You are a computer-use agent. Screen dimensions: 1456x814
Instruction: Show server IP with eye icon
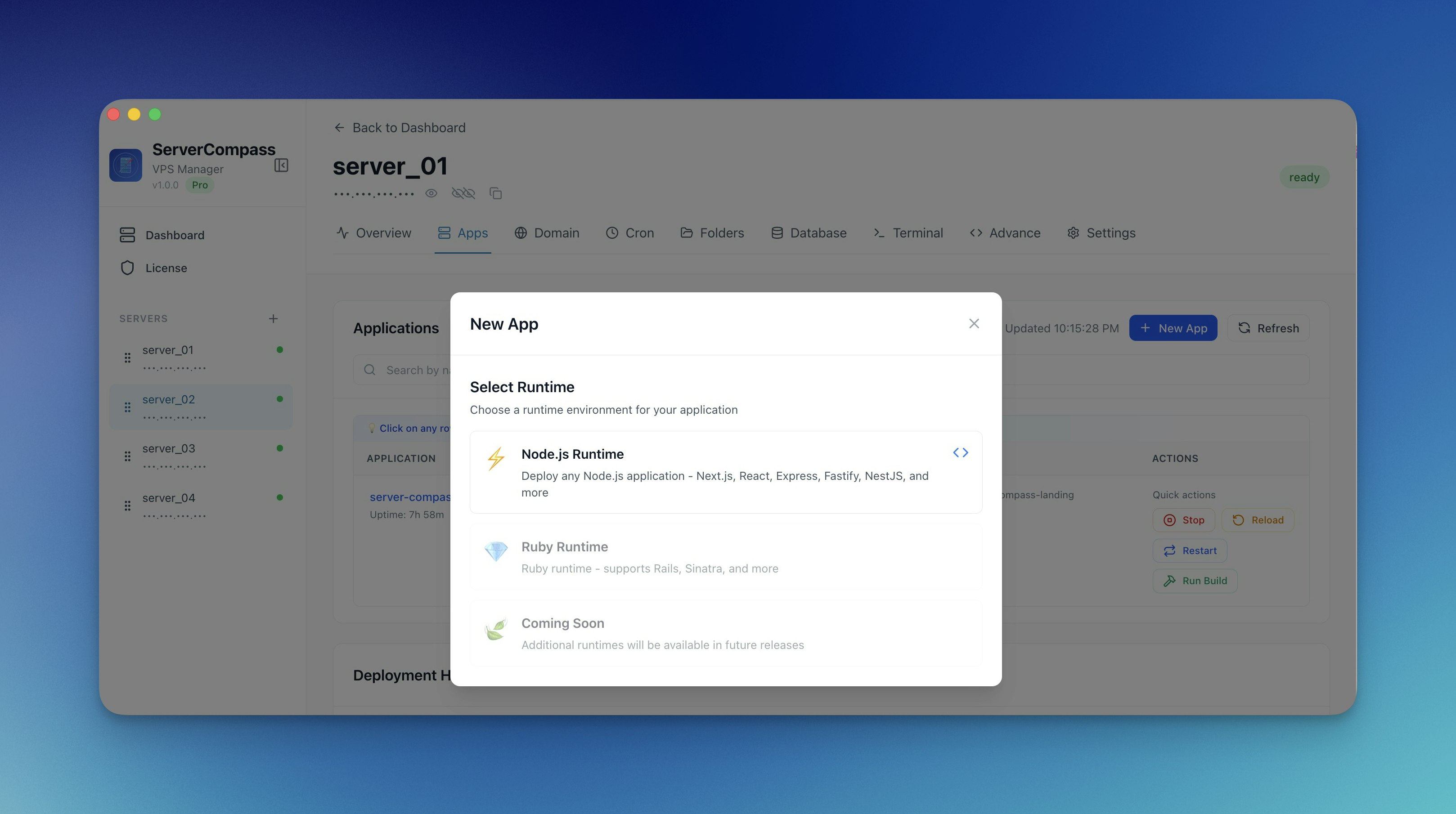coord(431,194)
